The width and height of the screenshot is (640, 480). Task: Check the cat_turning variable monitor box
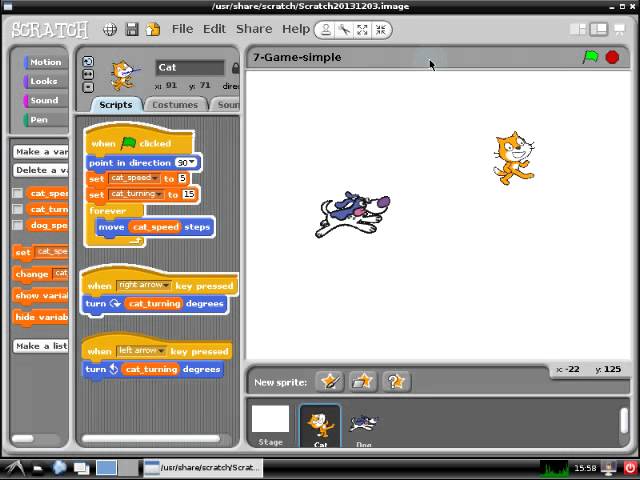point(18,209)
